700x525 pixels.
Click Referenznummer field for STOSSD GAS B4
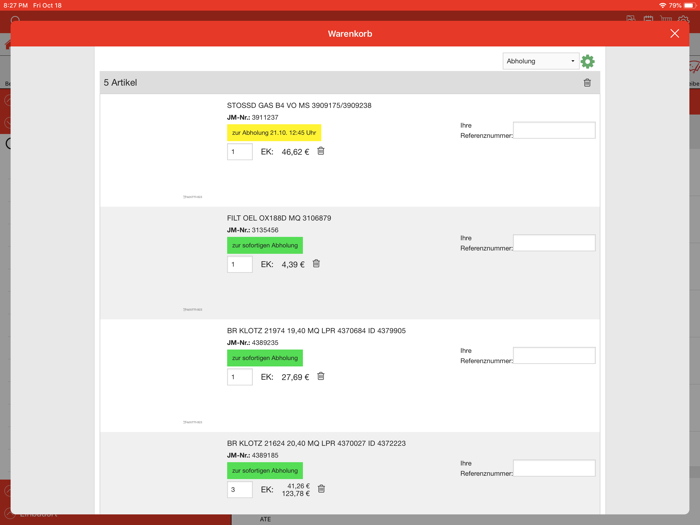pos(554,130)
